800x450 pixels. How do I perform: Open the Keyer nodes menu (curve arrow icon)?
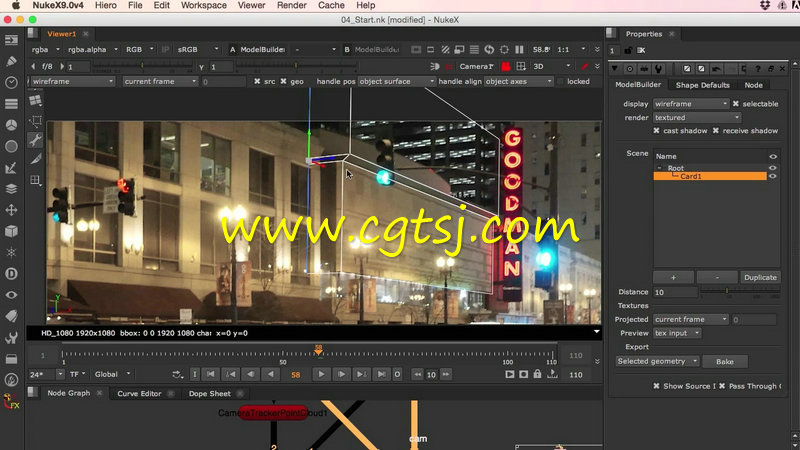pos(11,168)
